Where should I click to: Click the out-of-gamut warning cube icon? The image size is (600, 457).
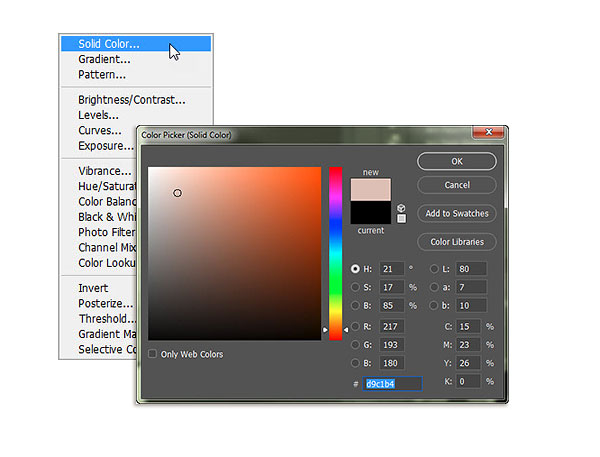click(x=401, y=208)
